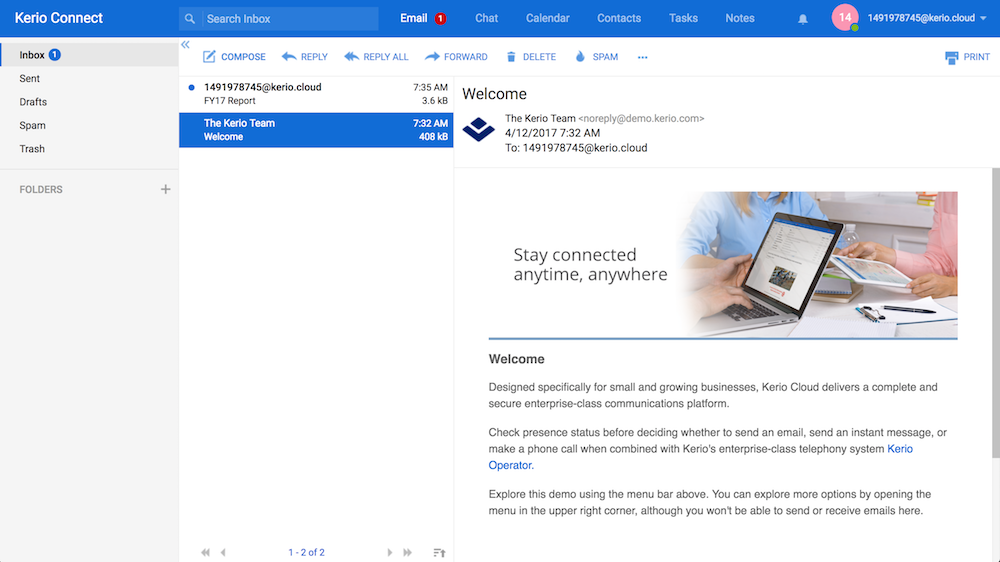Click the FOLDERS section header
Screen dimensions: 1000x562
point(41,189)
